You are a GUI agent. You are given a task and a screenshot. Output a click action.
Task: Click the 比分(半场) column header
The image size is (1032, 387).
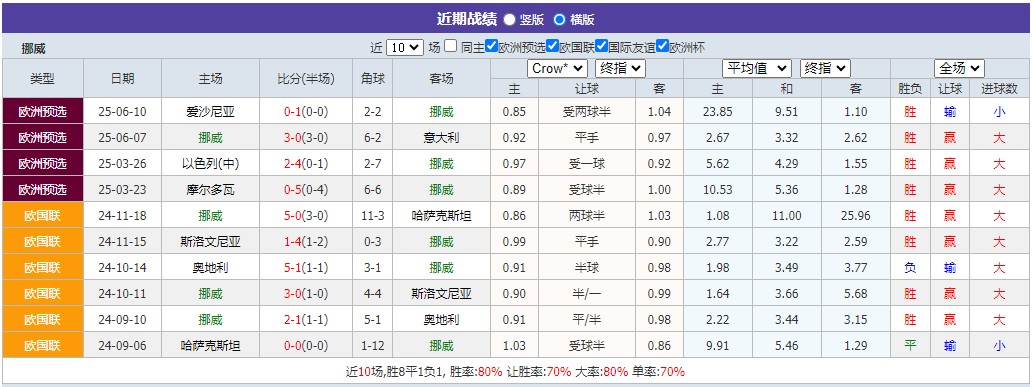tap(306, 78)
